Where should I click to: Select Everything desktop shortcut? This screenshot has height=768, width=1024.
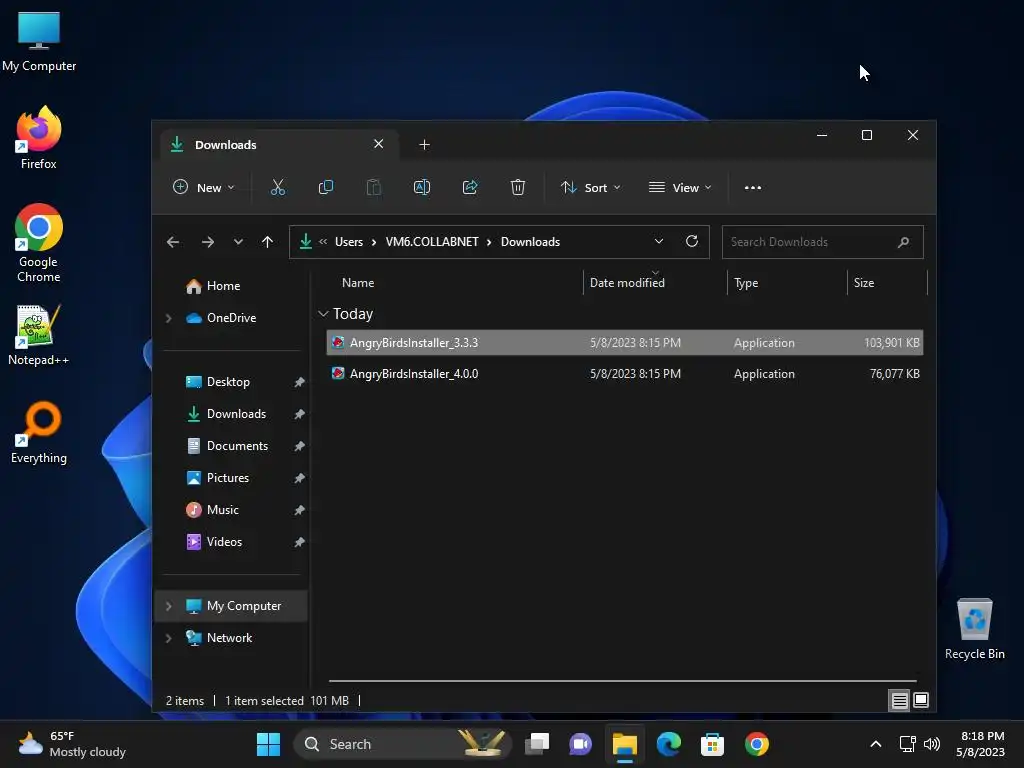(39, 433)
